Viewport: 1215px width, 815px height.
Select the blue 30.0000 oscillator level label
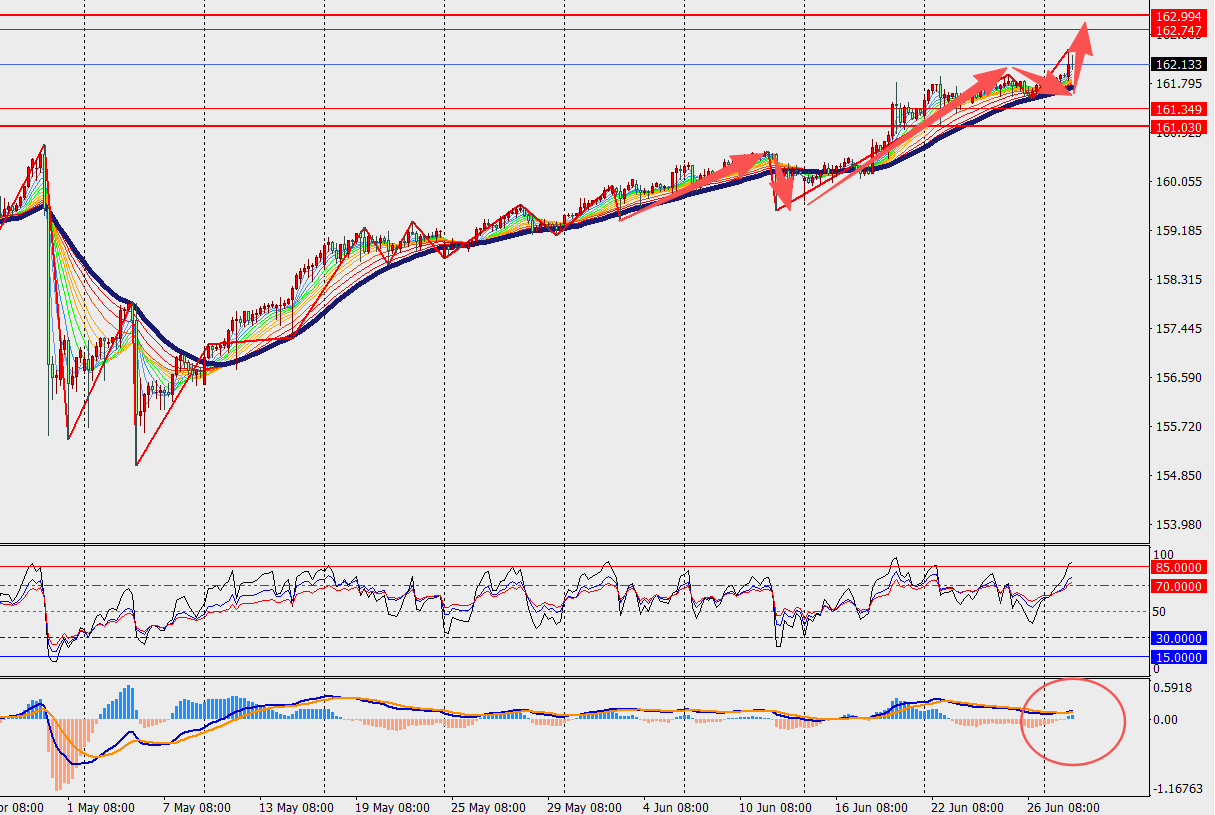click(x=1178, y=638)
